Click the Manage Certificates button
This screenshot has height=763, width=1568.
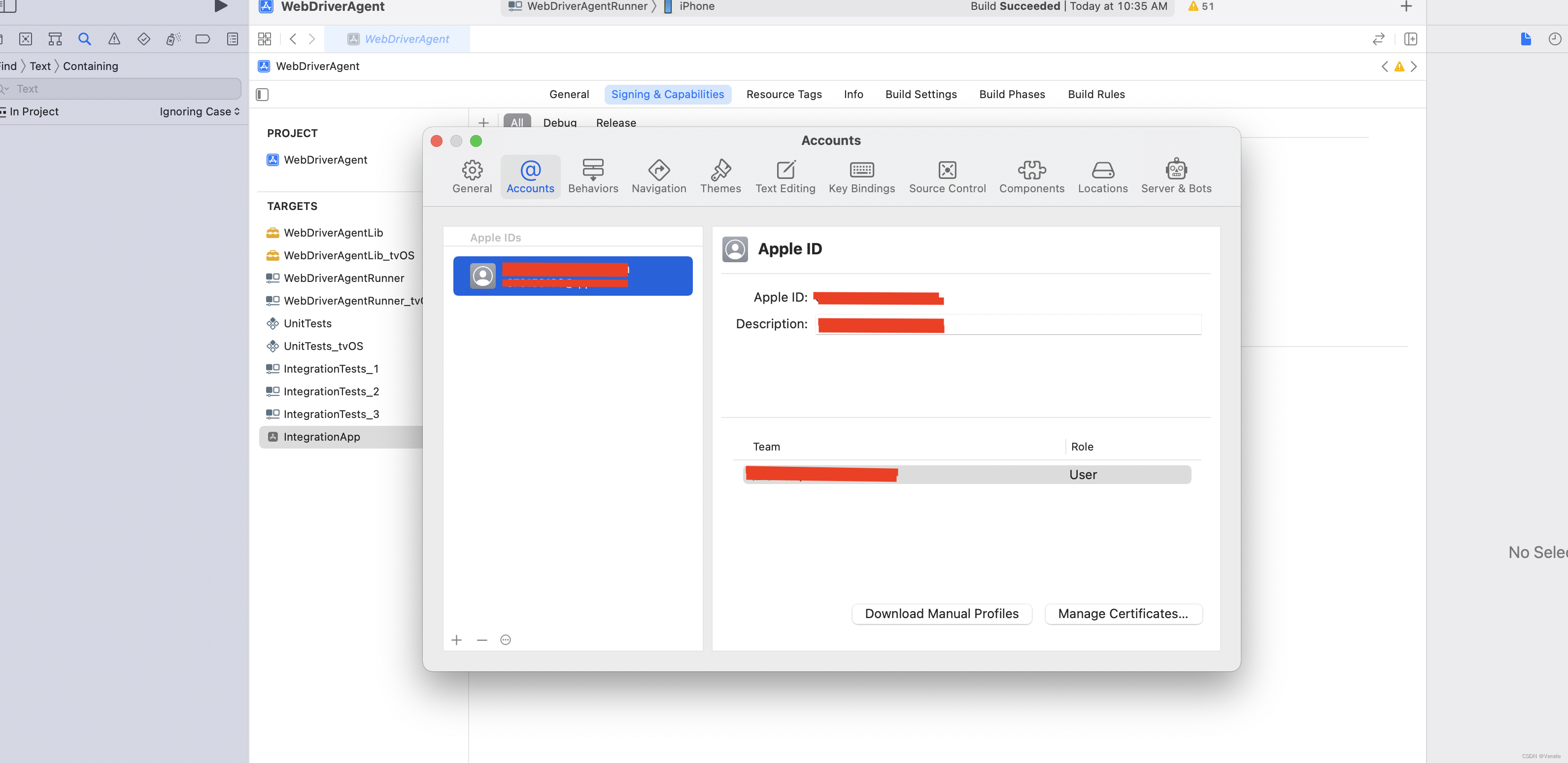tap(1123, 613)
